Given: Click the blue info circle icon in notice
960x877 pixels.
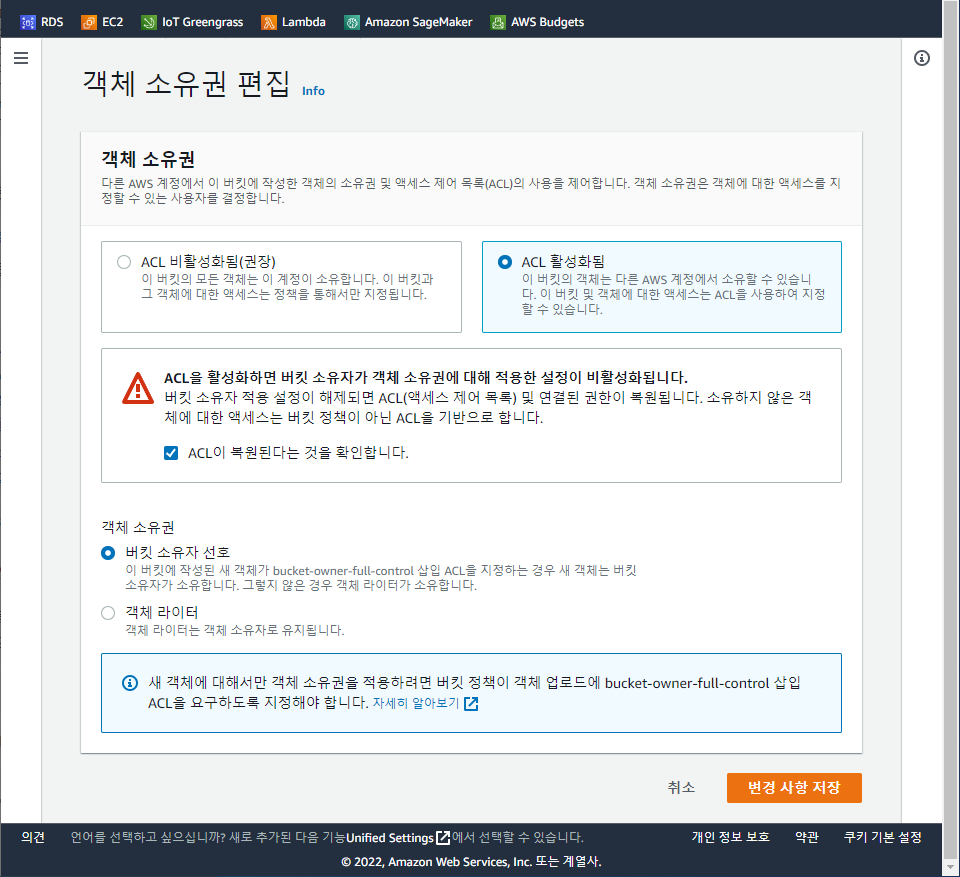Looking at the screenshot, I should [130, 683].
